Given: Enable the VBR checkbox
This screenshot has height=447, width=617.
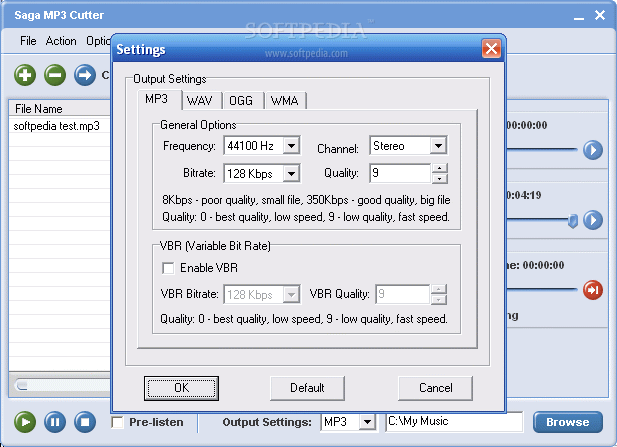Looking at the screenshot, I should coord(168,268).
